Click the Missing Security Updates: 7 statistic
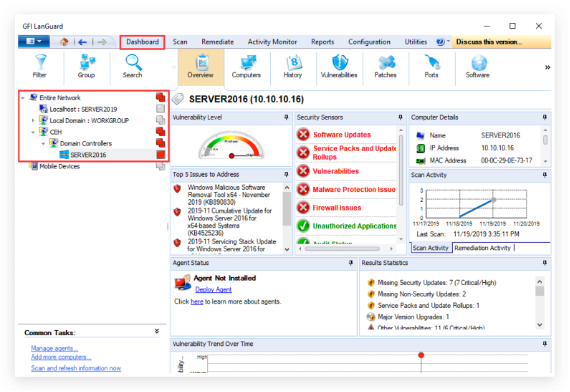 (437, 283)
